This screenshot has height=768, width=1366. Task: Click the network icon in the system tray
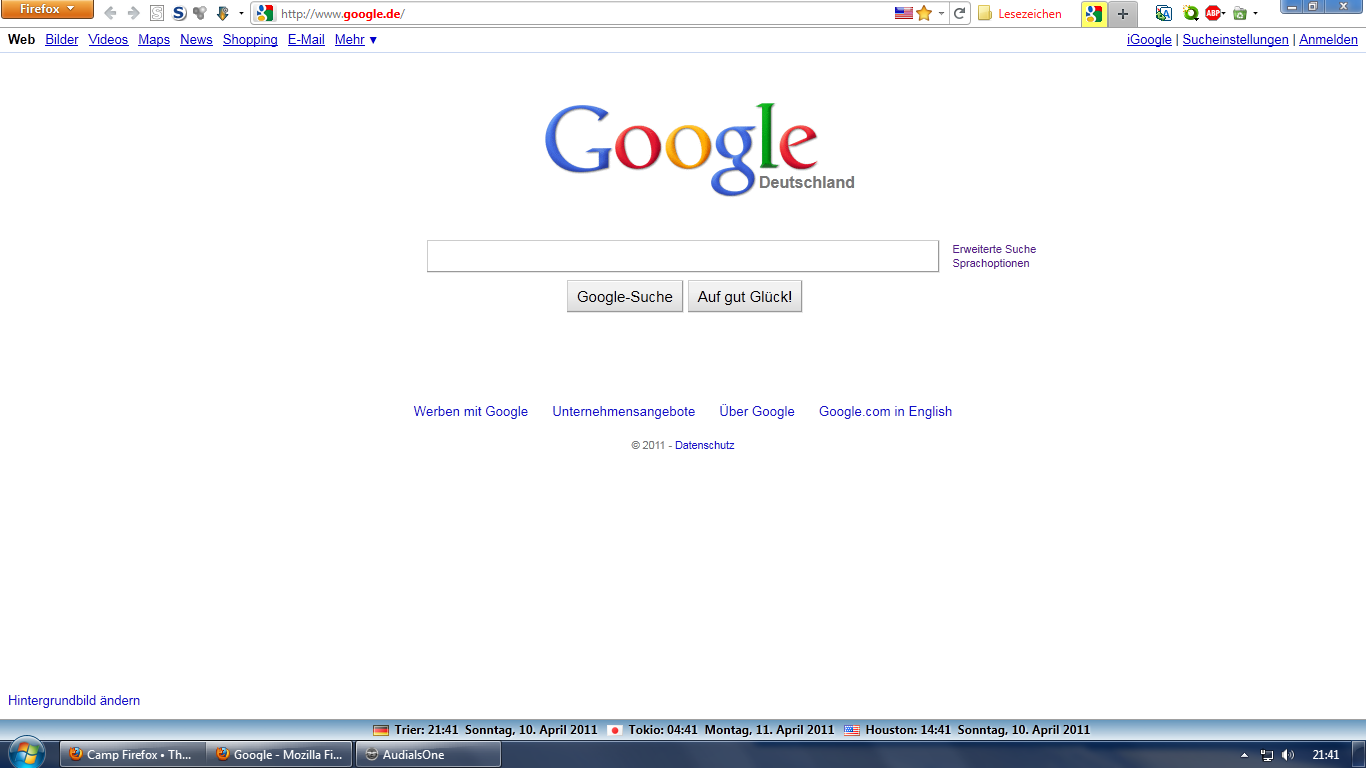pos(1267,755)
